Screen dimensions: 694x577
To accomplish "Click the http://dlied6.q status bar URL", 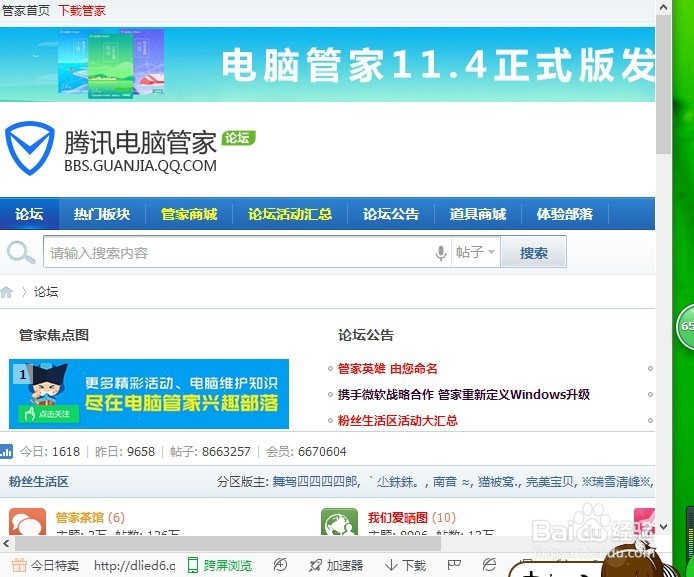I will coord(135,565).
